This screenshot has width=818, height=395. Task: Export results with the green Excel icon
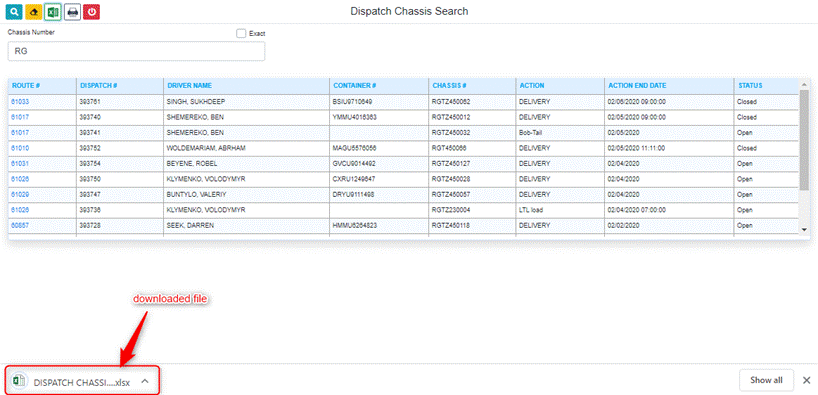[x=53, y=11]
